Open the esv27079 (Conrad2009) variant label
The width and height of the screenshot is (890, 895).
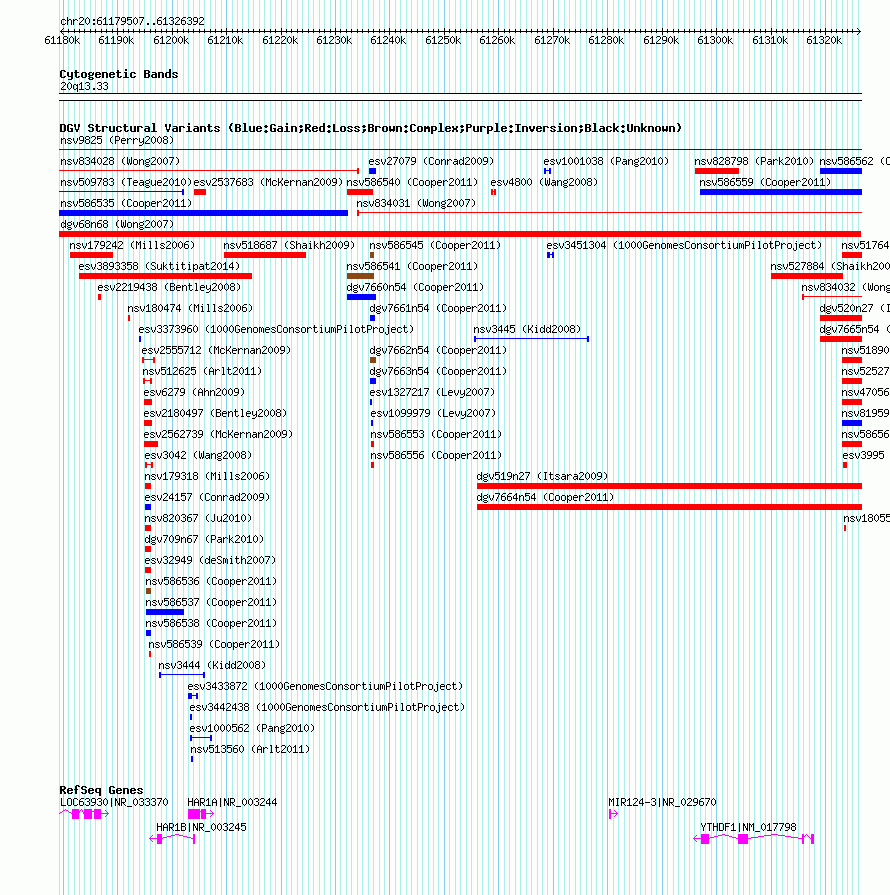tap(431, 162)
